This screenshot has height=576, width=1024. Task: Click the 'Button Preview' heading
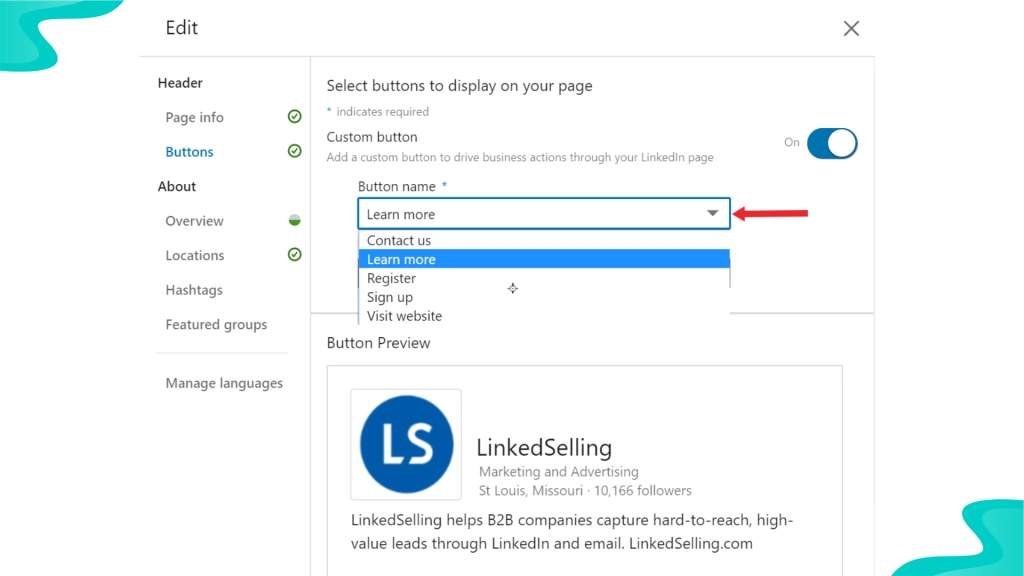coord(378,343)
